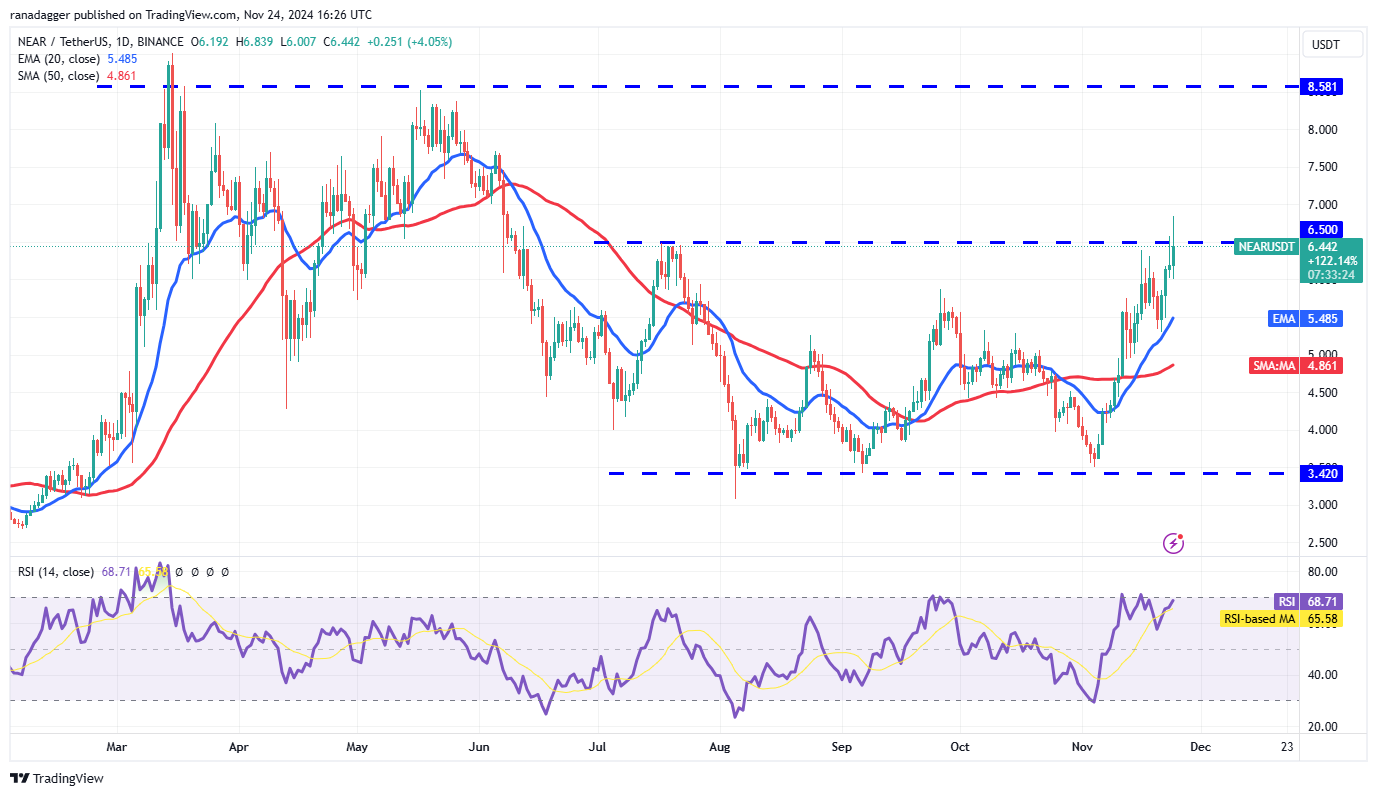
Task: Select the RSI (14, close) indicator legend
Action: pyautogui.click(x=56, y=572)
